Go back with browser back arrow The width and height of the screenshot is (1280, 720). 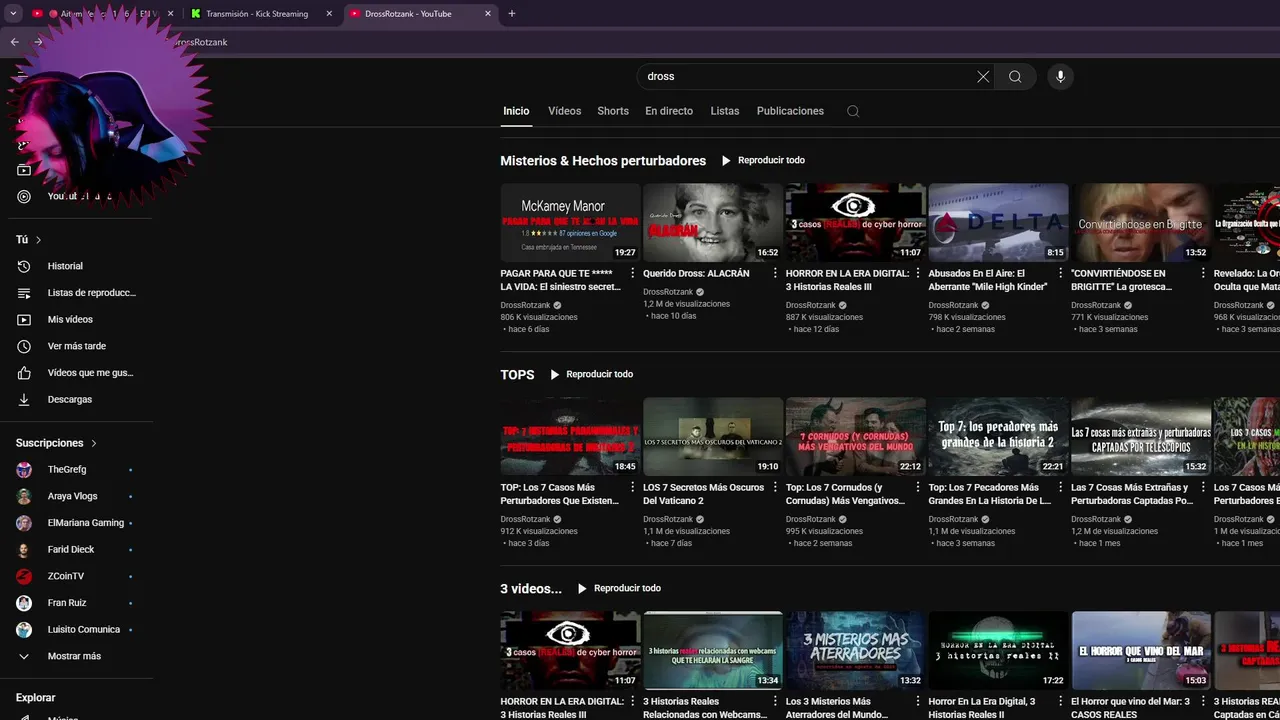coord(14,42)
